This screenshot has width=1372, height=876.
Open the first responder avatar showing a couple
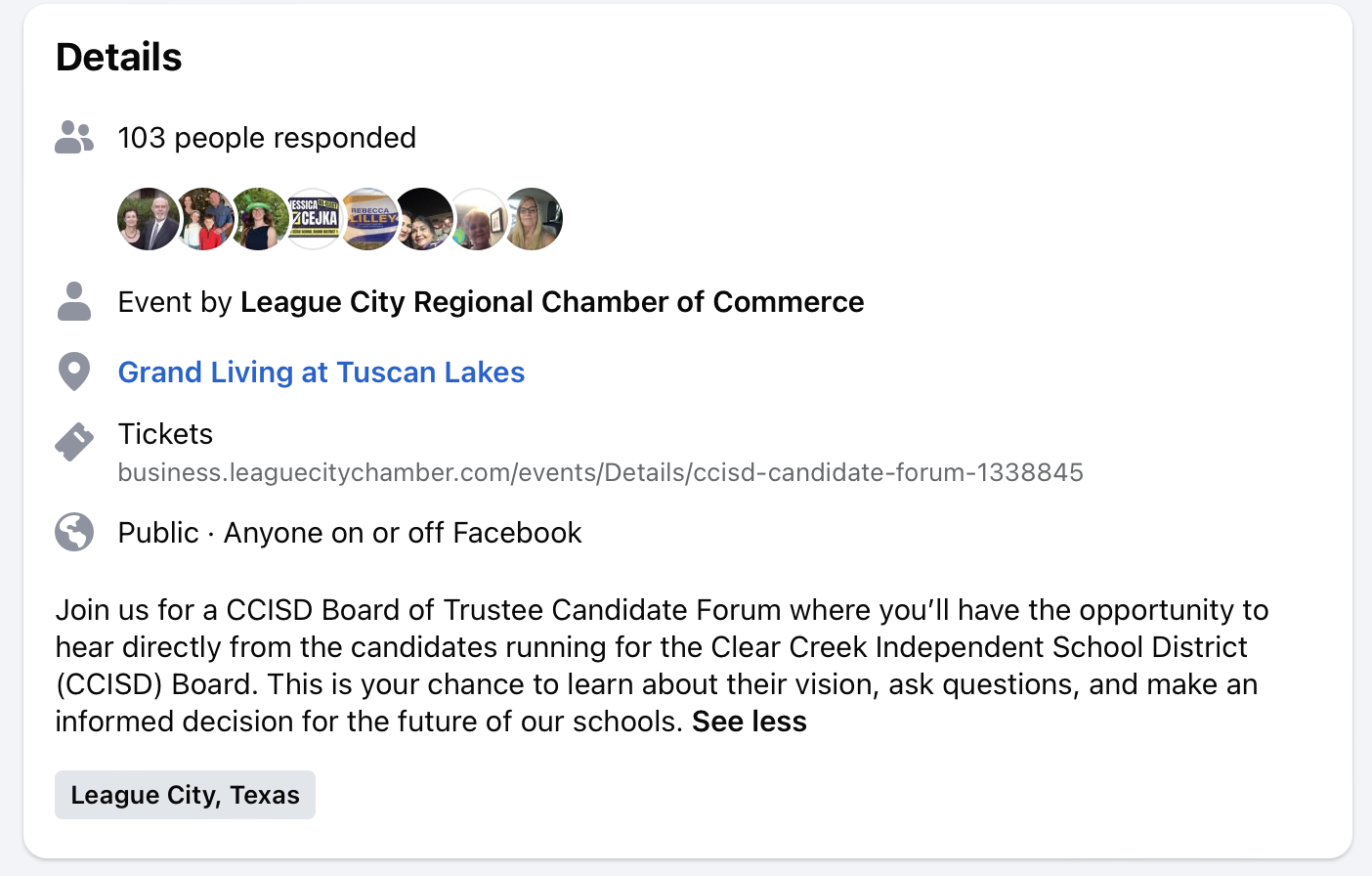pyautogui.click(x=148, y=219)
